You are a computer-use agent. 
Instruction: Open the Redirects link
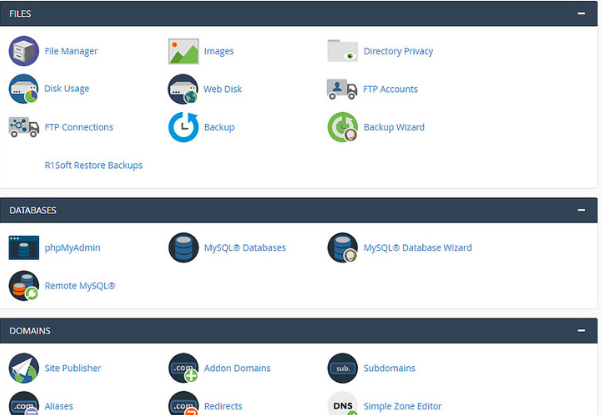(x=223, y=406)
